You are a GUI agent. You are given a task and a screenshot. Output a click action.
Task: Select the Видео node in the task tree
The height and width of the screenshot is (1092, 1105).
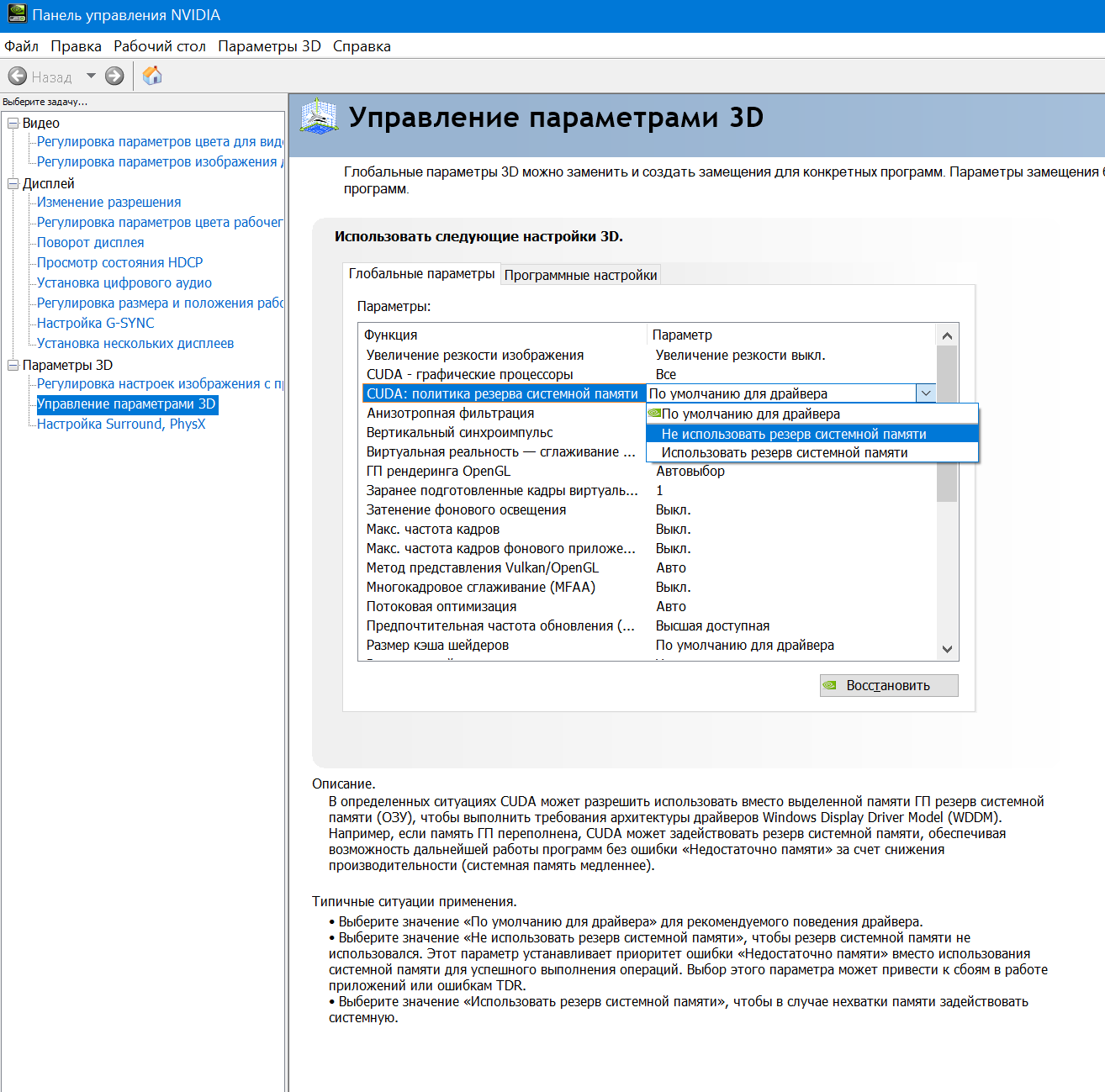41,124
